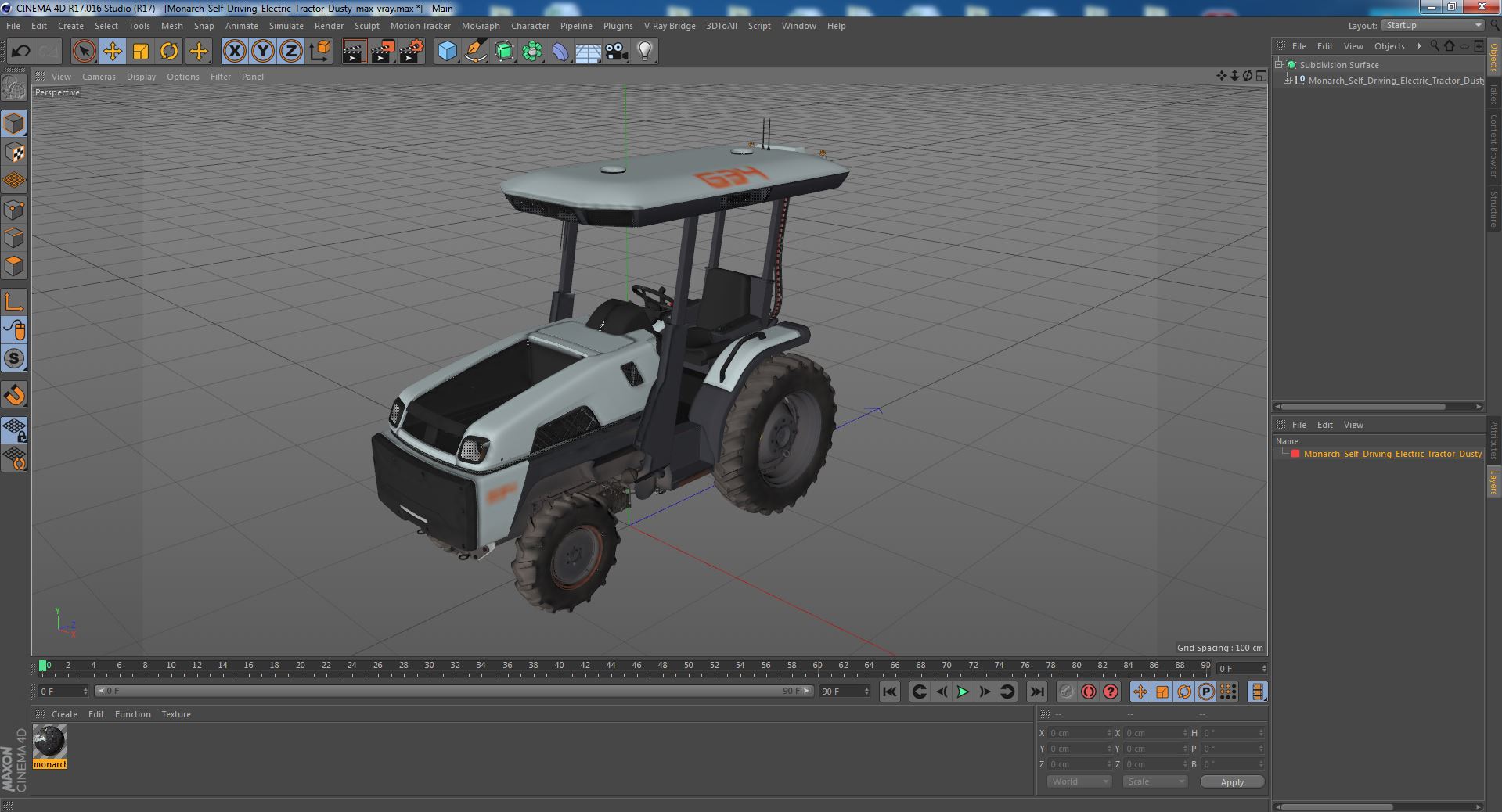Expand the Monarch tractor object node

(x=1288, y=81)
